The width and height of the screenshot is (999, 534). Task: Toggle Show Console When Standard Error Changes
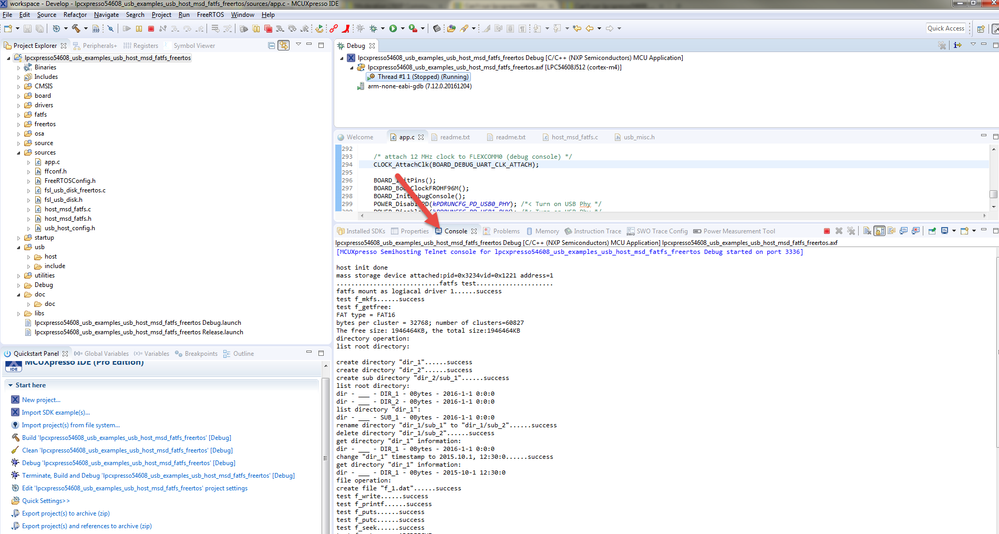pyautogui.click(x=916, y=231)
